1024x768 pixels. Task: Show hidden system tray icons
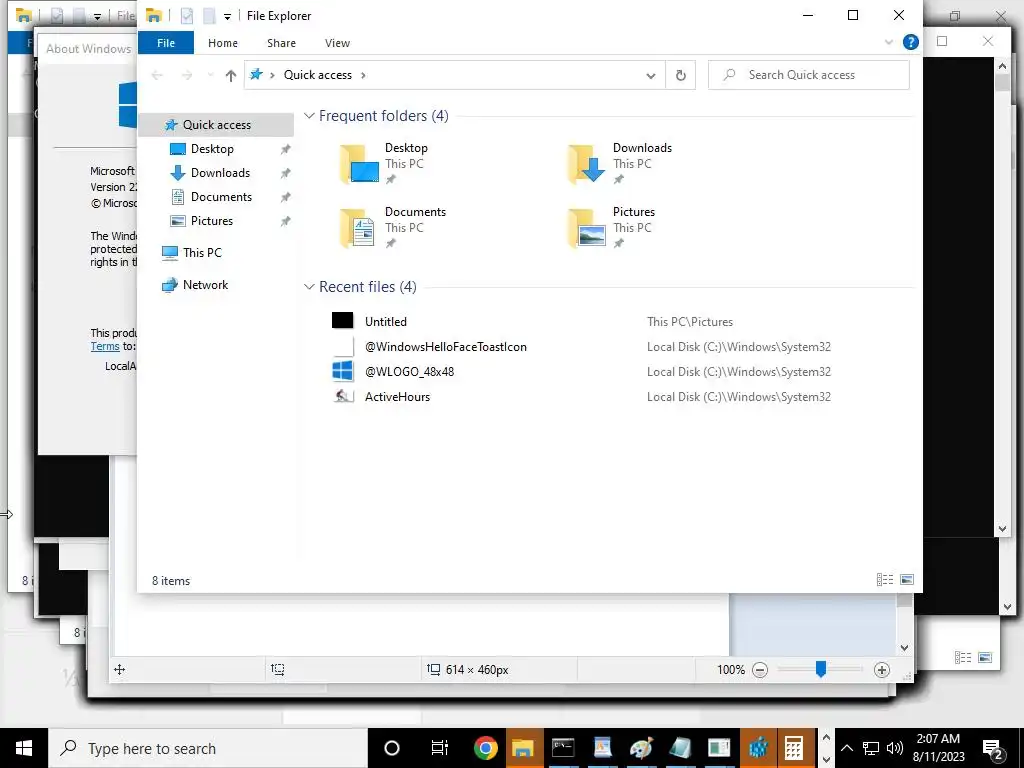tap(846, 748)
